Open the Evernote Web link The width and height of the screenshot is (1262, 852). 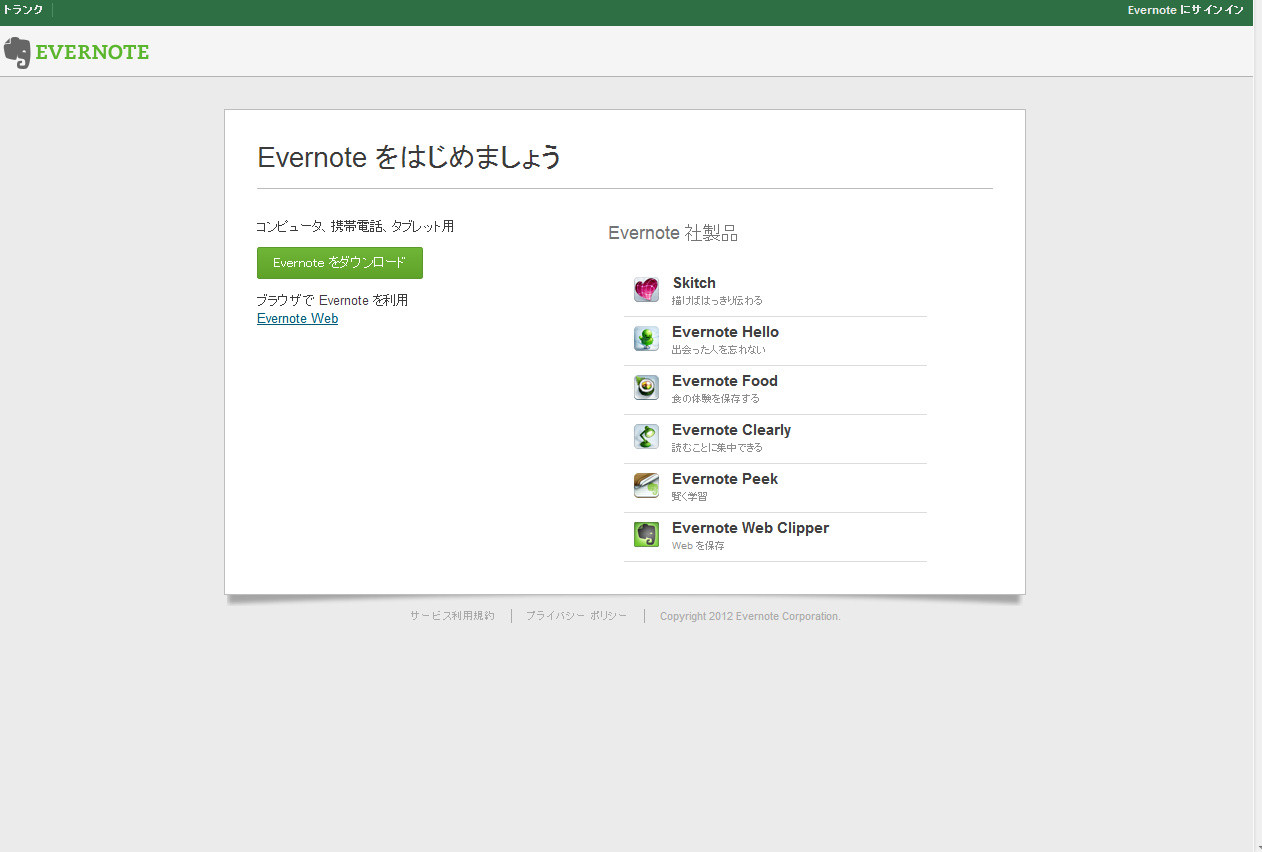(x=297, y=319)
